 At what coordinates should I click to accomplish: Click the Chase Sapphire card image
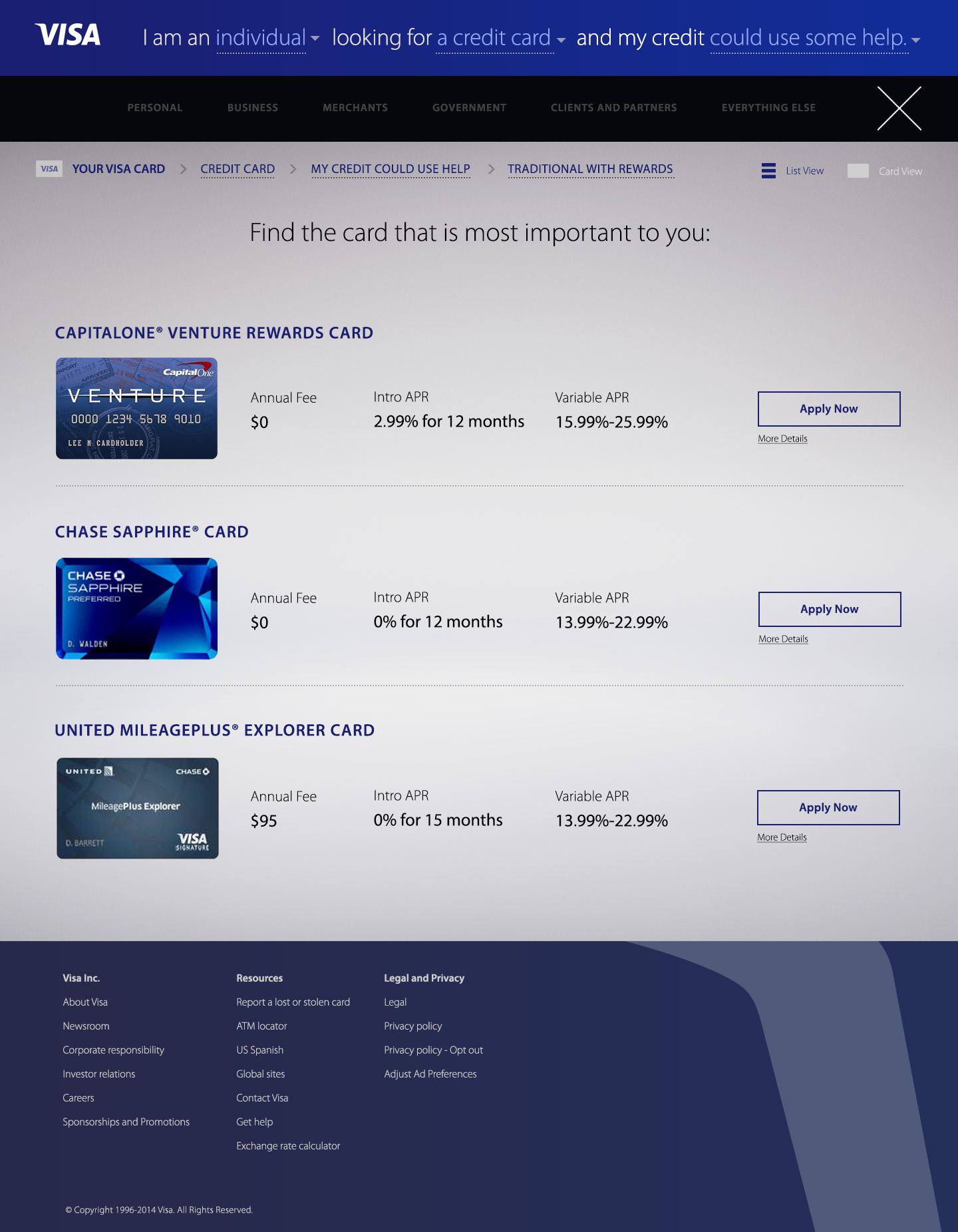[136, 608]
